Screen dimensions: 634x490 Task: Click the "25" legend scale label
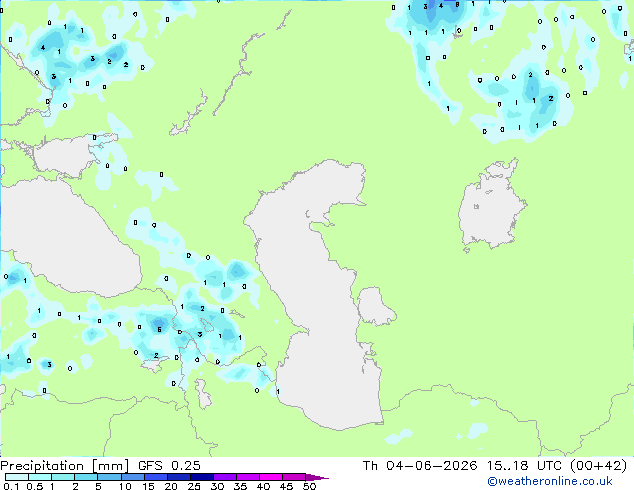pyautogui.click(x=194, y=486)
